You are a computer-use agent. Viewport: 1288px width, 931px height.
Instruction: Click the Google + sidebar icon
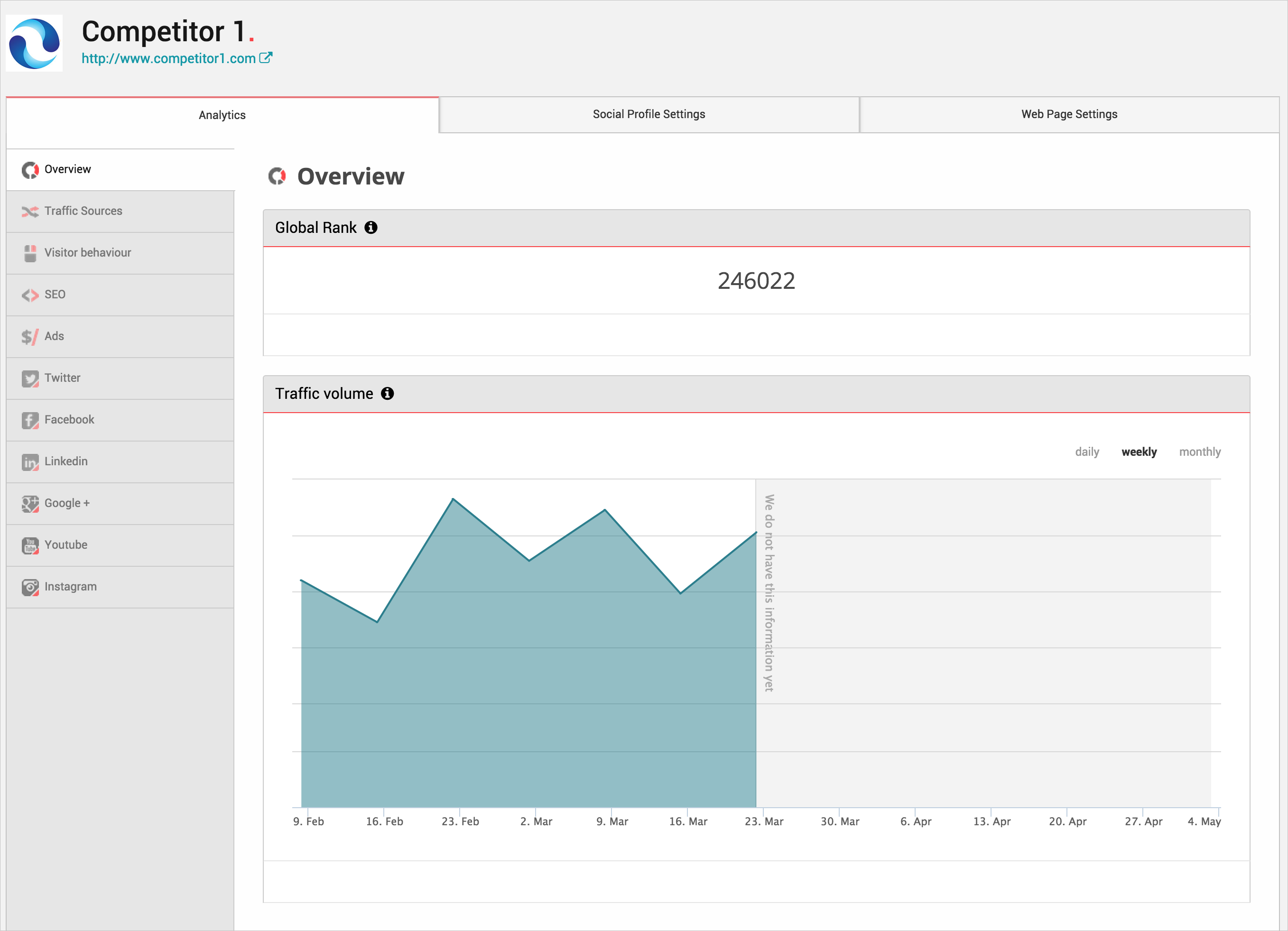[30, 504]
